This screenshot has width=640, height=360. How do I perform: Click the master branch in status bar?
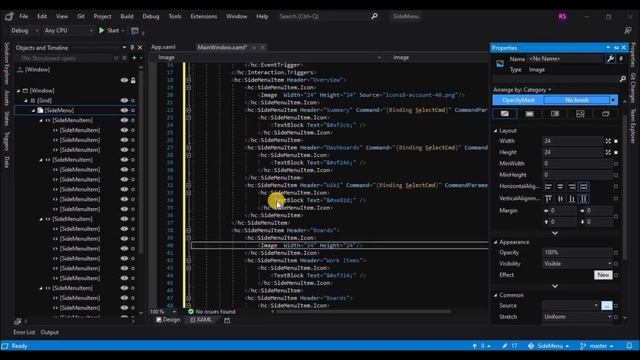pyautogui.click(x=597, y=346)
